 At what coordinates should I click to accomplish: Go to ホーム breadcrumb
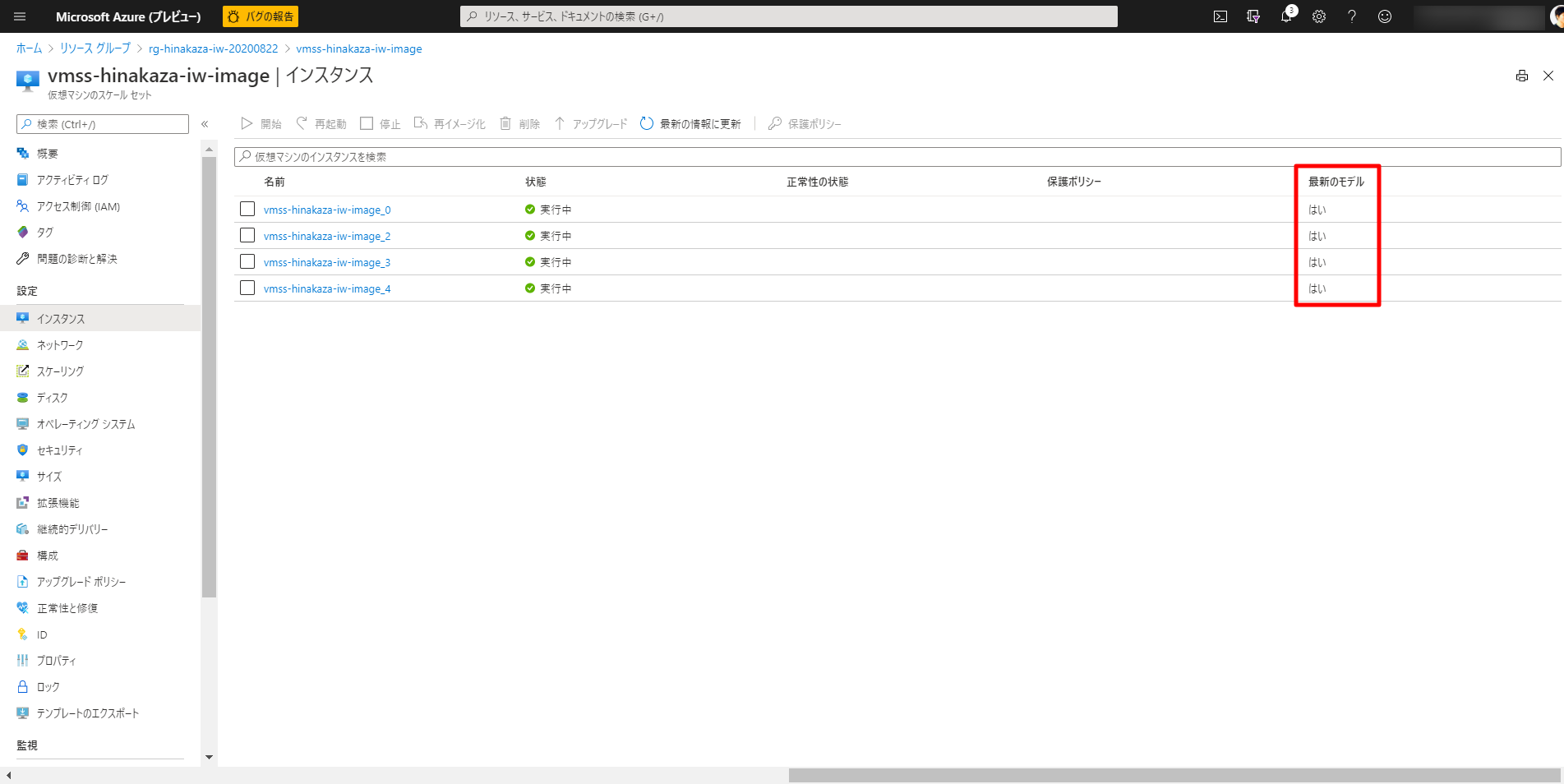[x=29, y=48]
